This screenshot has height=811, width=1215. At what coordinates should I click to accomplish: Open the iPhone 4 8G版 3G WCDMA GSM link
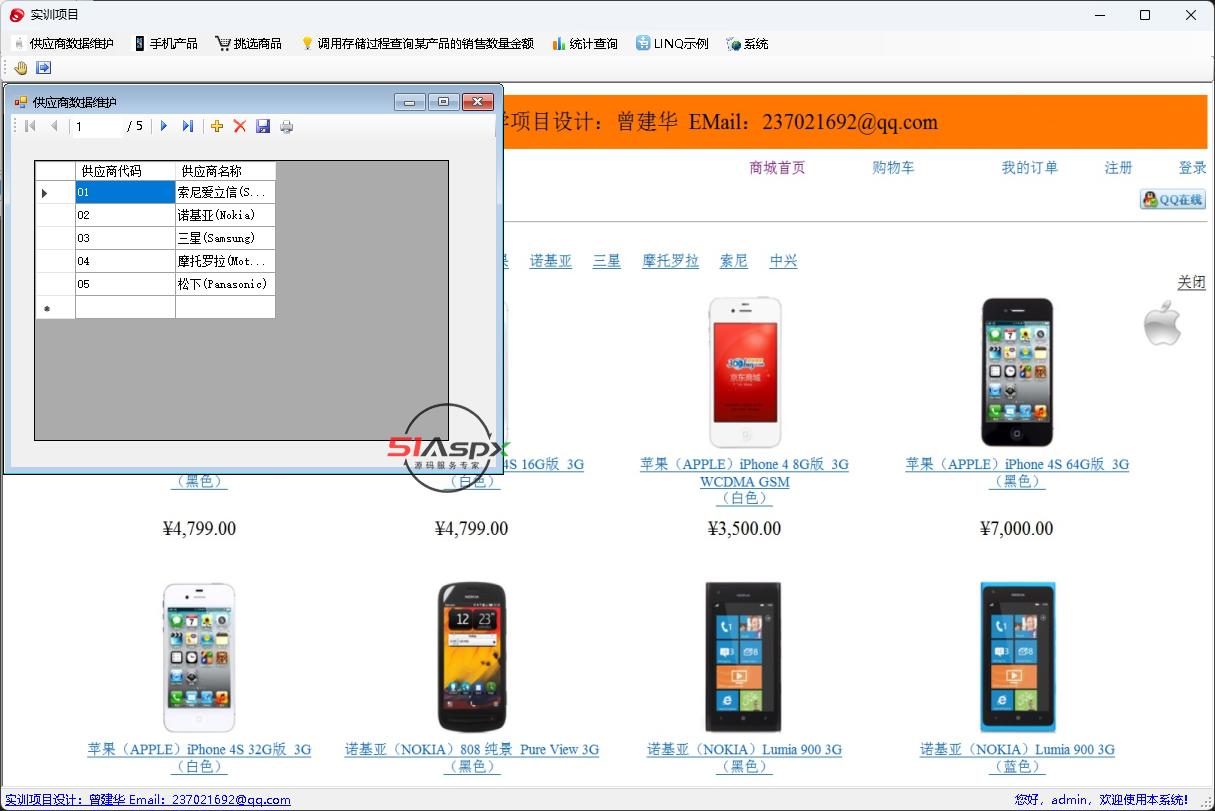coord(745,481)
